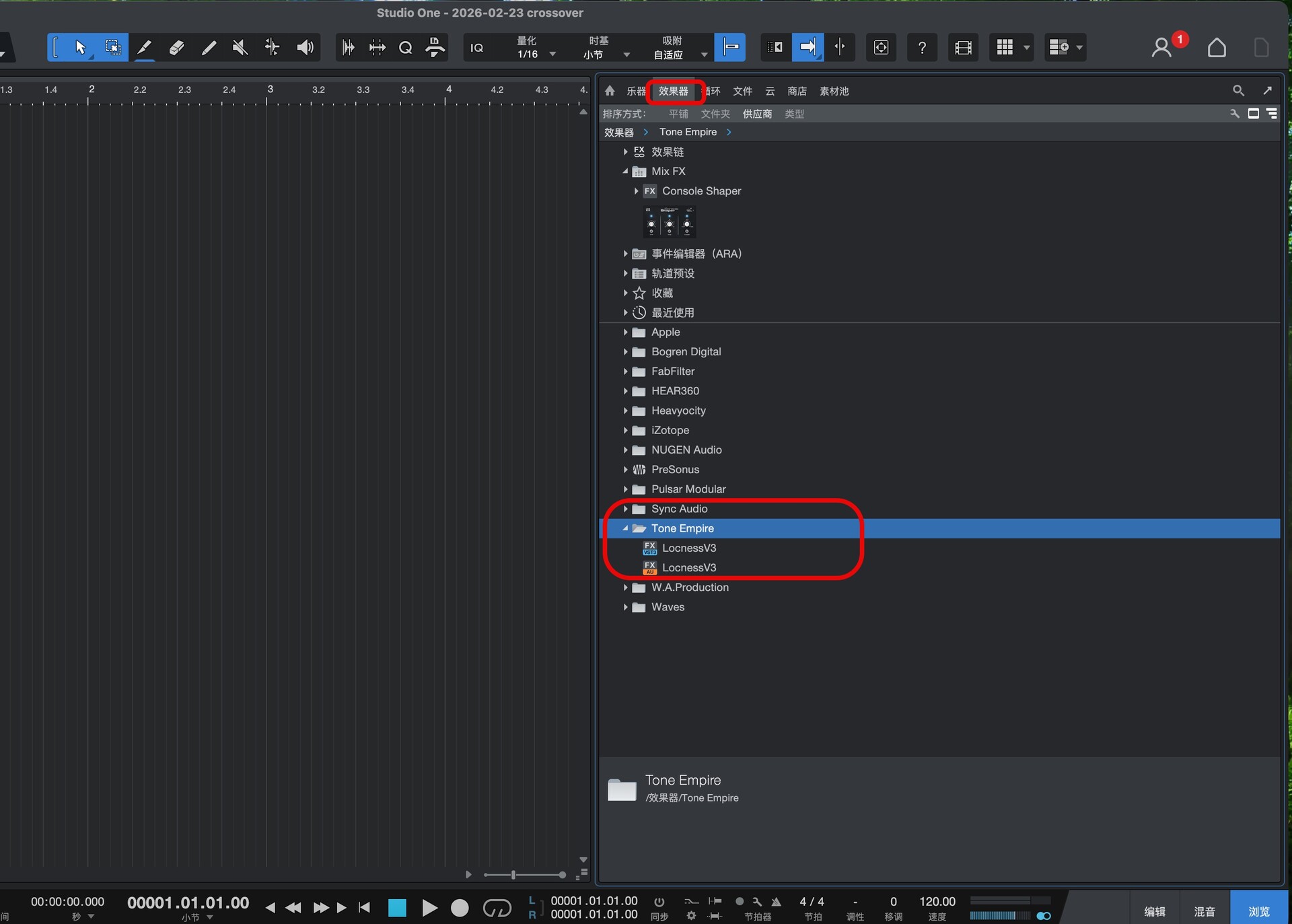Open the 混音 Mix view
This screenshot has width=1292, height=924.
(x=1204, y=911)
